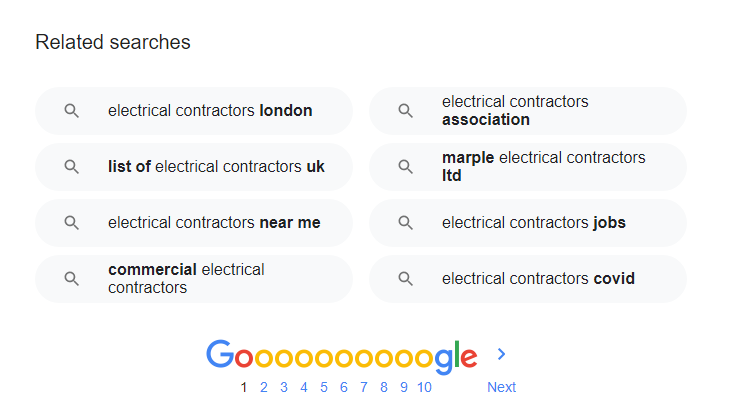Click magnifier icon beside 'marple electrical contractors ltd'
This screenshot has height=408, width=733.
pyautogui.click(x=405, y=167)
